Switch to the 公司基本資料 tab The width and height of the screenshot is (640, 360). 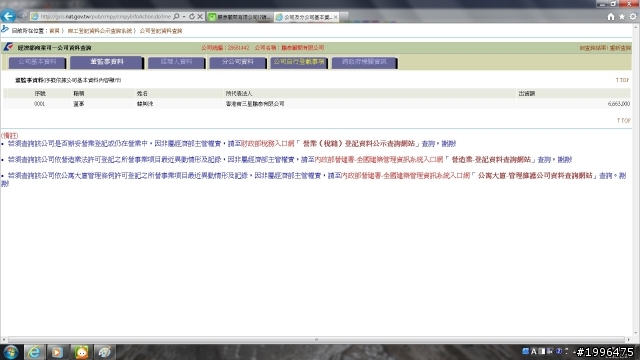(37, 62)
